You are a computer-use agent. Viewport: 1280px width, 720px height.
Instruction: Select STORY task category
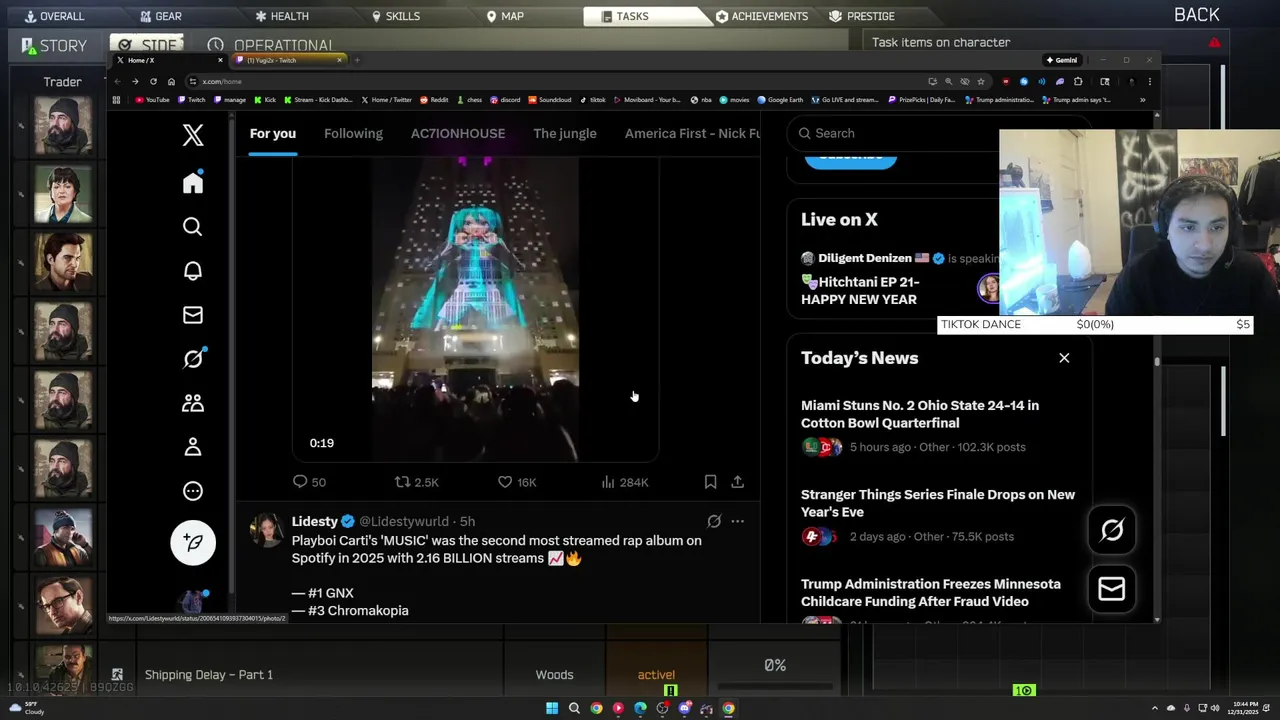(54, 46)
